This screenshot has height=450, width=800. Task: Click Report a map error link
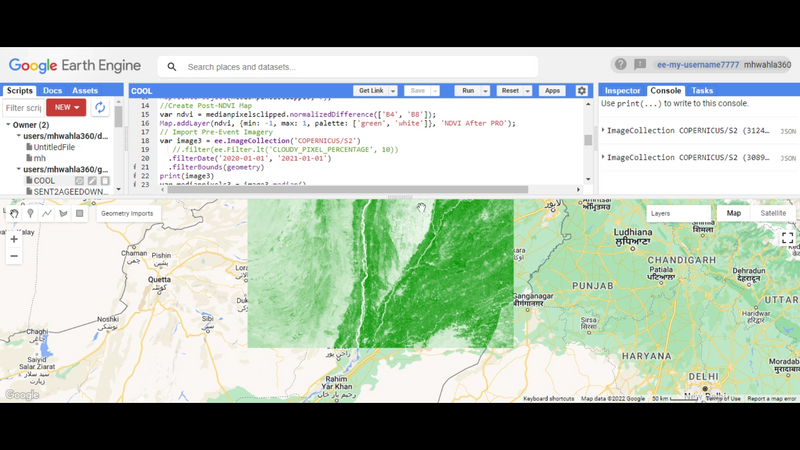(771, 398)
